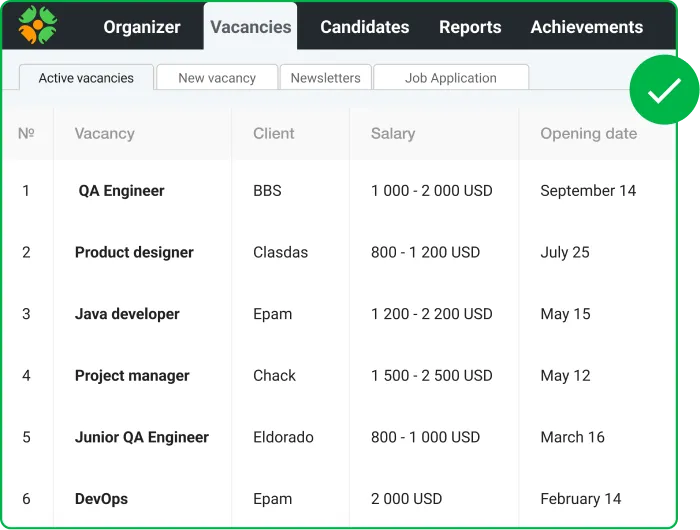
Task: Sort by the Salary column header
Action: click(x=392, y=134)
